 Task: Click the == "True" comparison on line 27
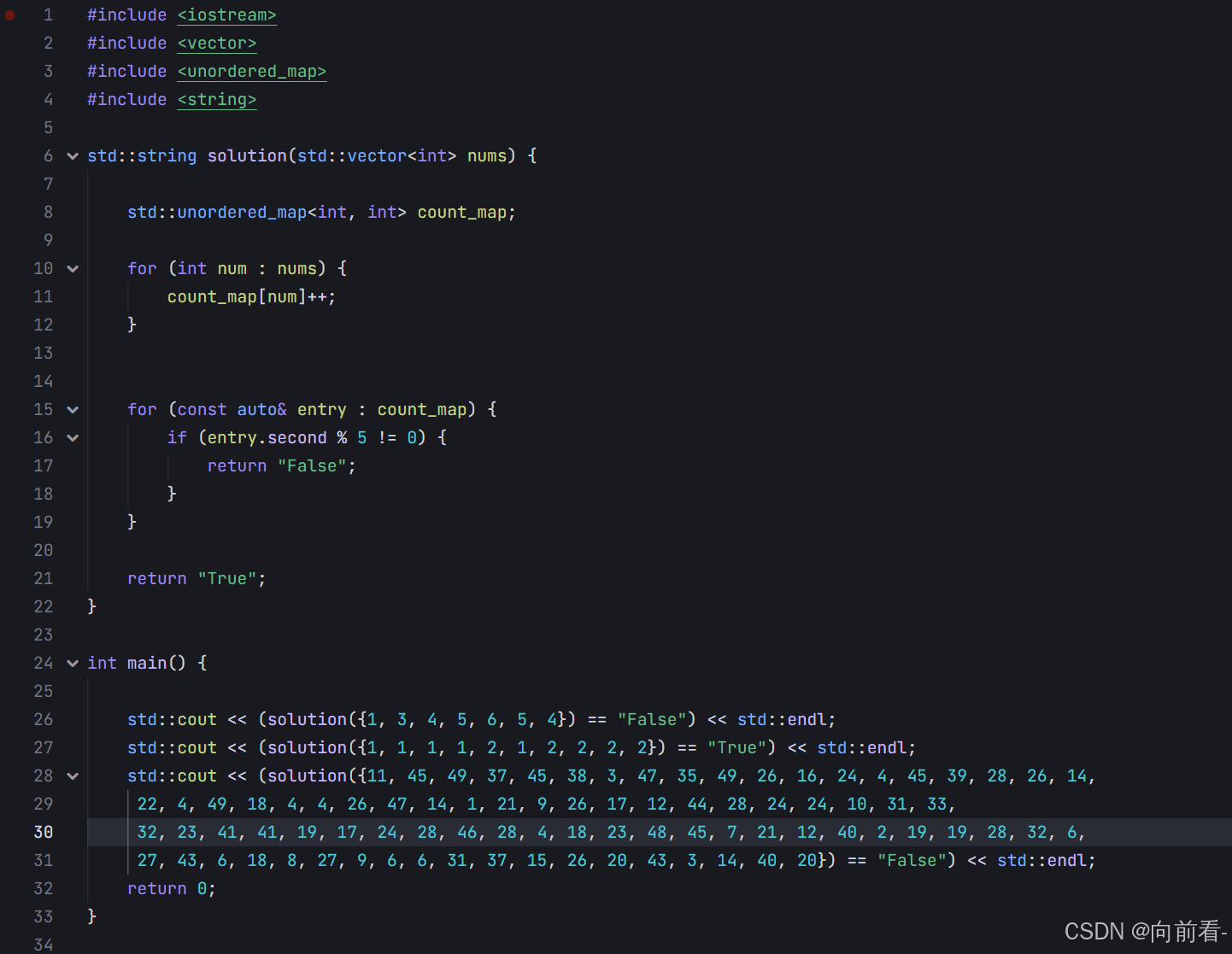coord(722,748)
